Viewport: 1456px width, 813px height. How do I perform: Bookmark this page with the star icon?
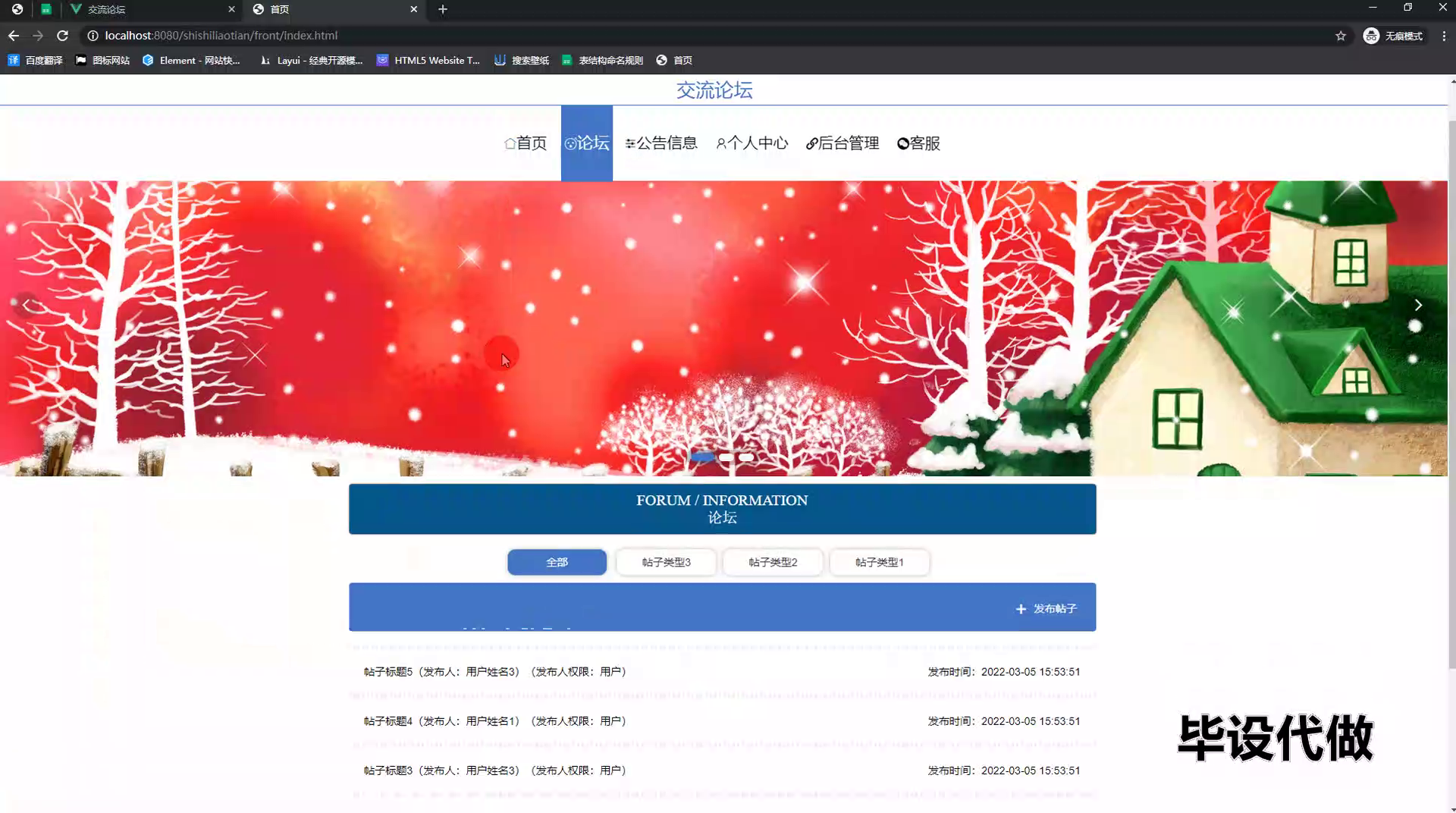1341,36
